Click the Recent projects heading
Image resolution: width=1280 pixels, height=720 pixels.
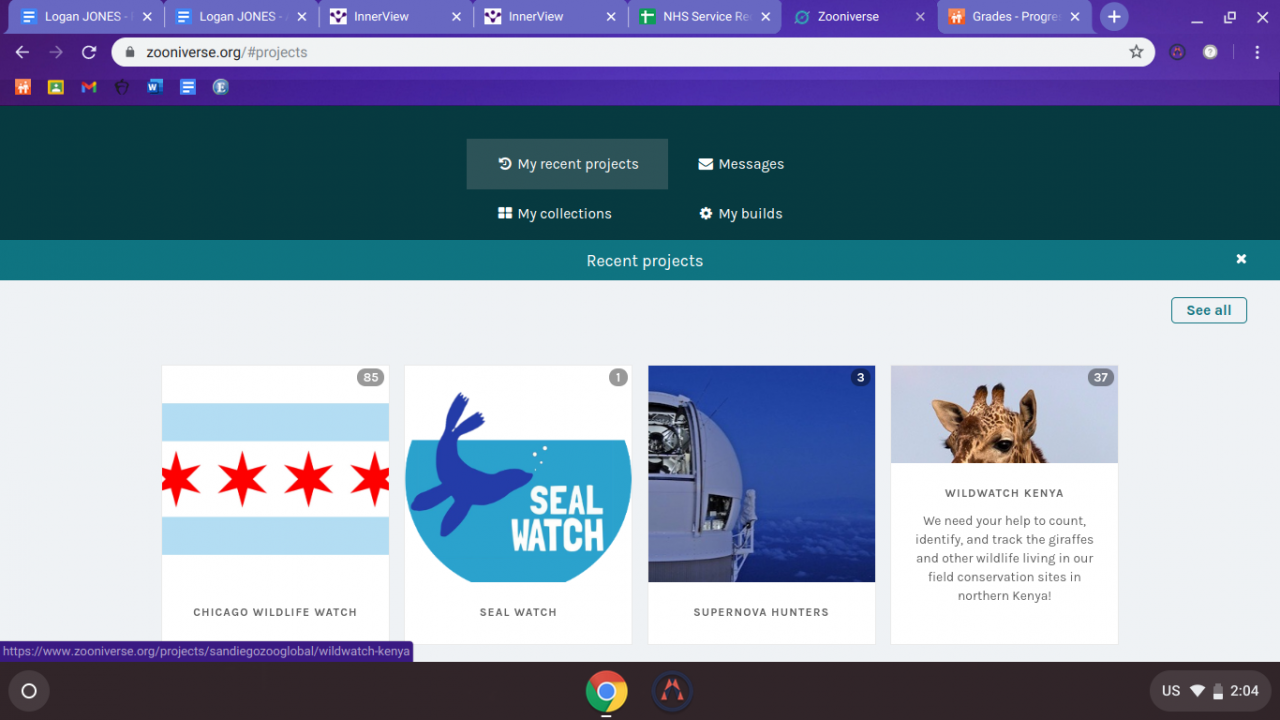pyautogui.click(x=645, y=261)
